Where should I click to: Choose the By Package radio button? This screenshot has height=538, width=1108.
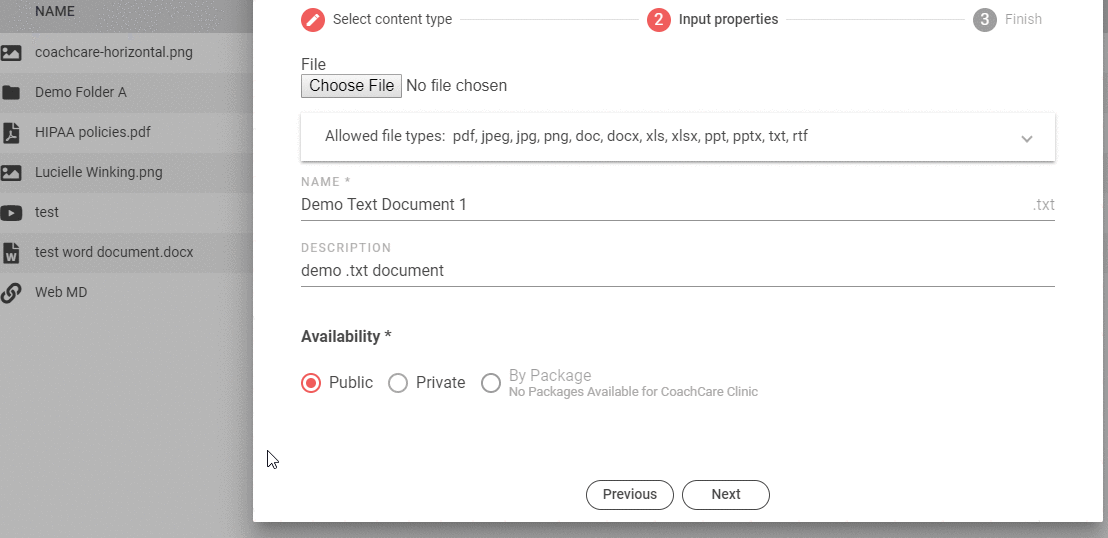click(491, 383)
